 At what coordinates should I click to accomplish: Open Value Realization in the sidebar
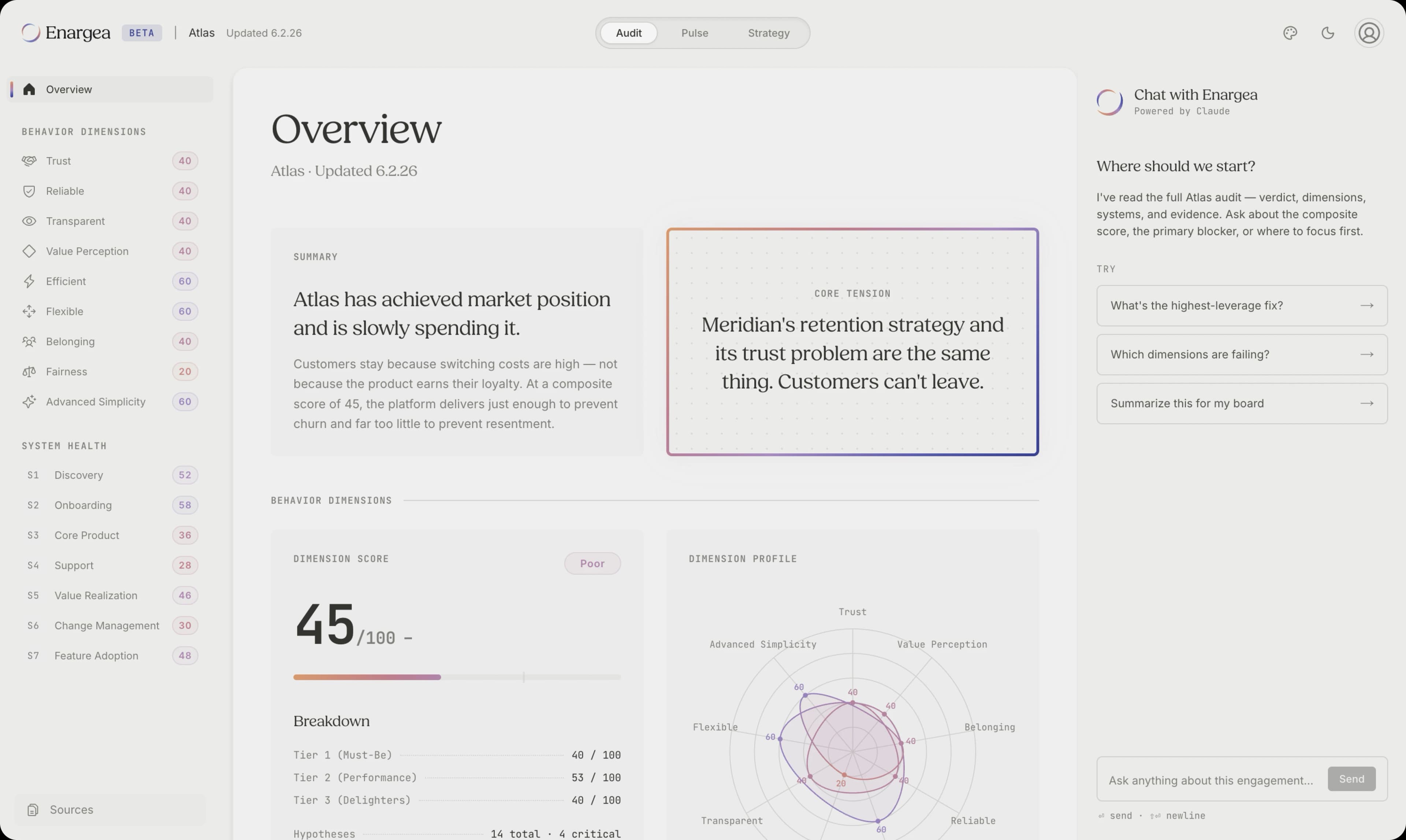110,595
